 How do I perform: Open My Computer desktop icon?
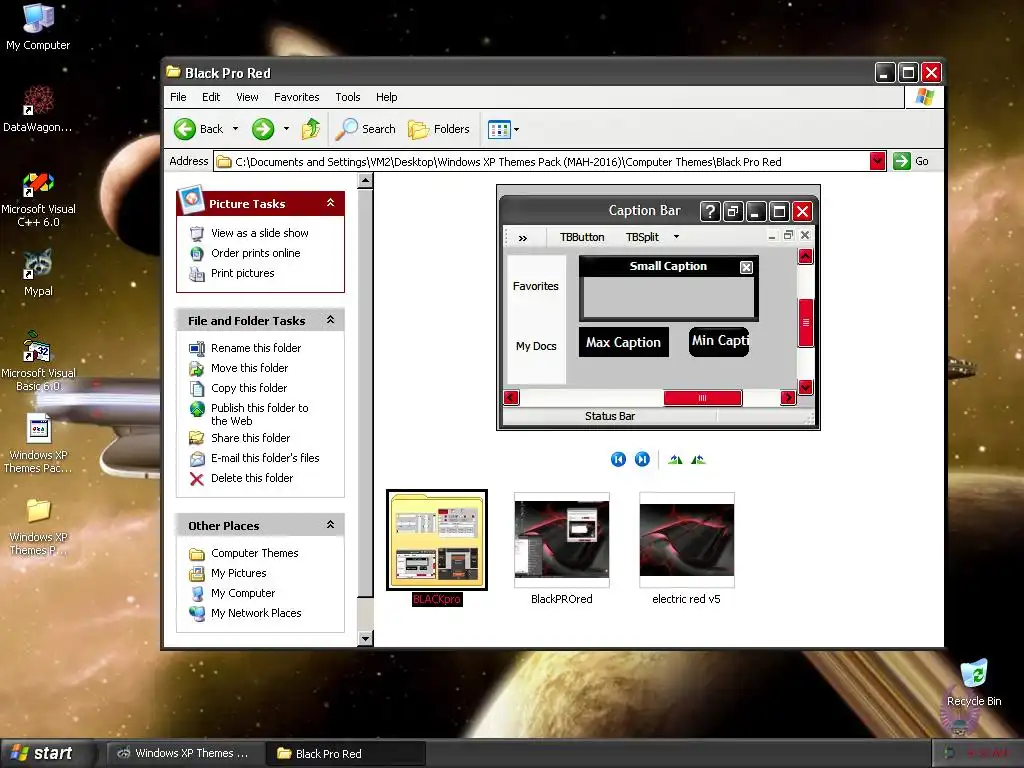38,27
